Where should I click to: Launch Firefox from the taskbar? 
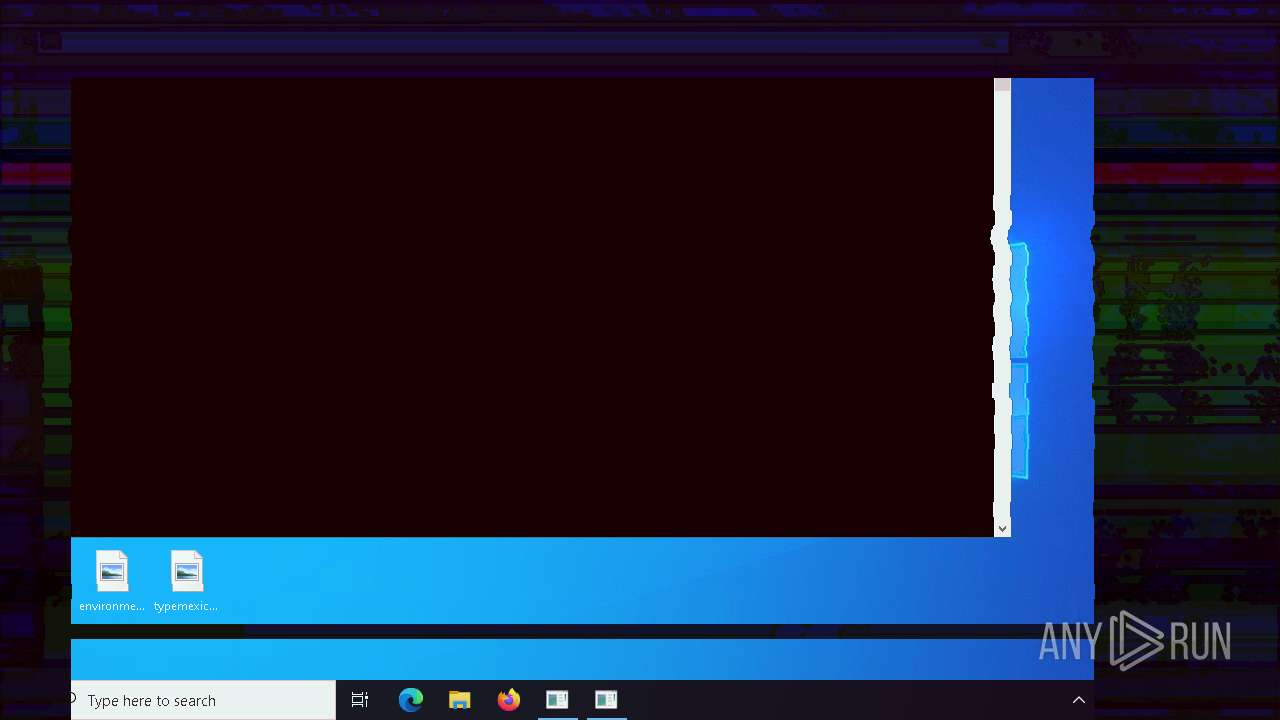[x=509, y=700]
